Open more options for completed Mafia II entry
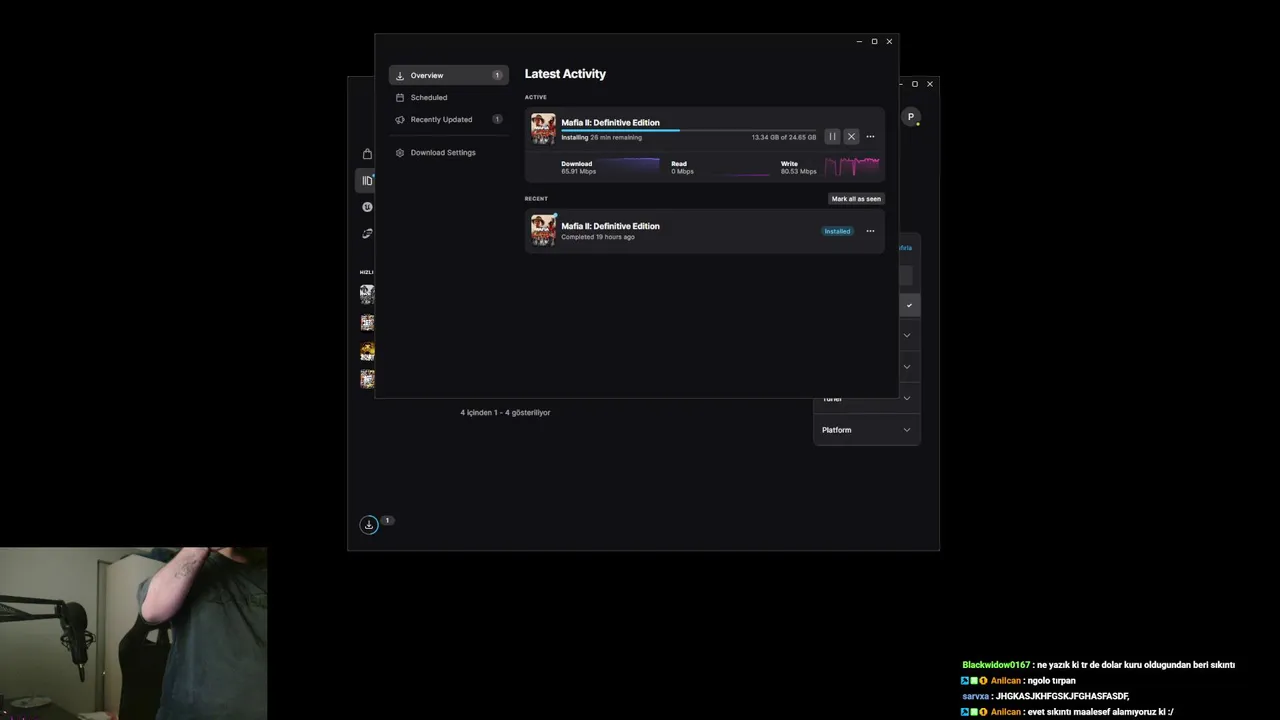 click(870, 231)
